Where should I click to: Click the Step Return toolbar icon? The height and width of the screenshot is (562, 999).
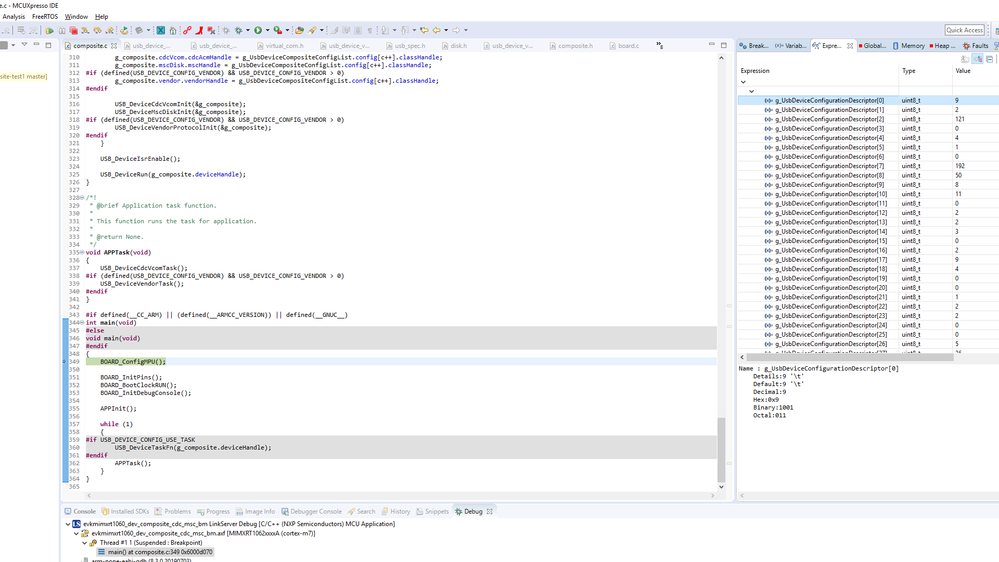pos(110,31)
